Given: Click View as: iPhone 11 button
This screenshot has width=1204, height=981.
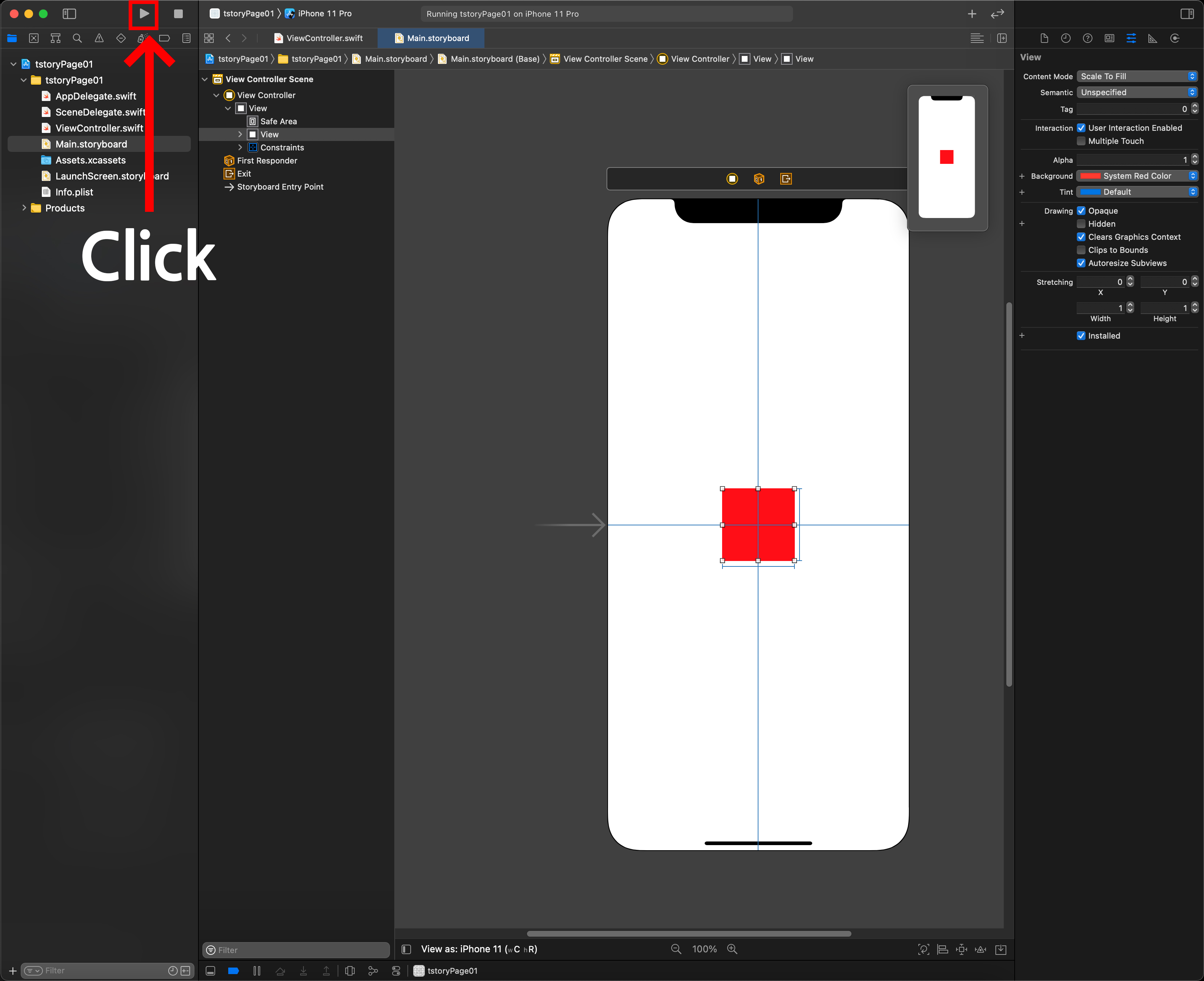Looking at the screenshot, I should point(478,949).
